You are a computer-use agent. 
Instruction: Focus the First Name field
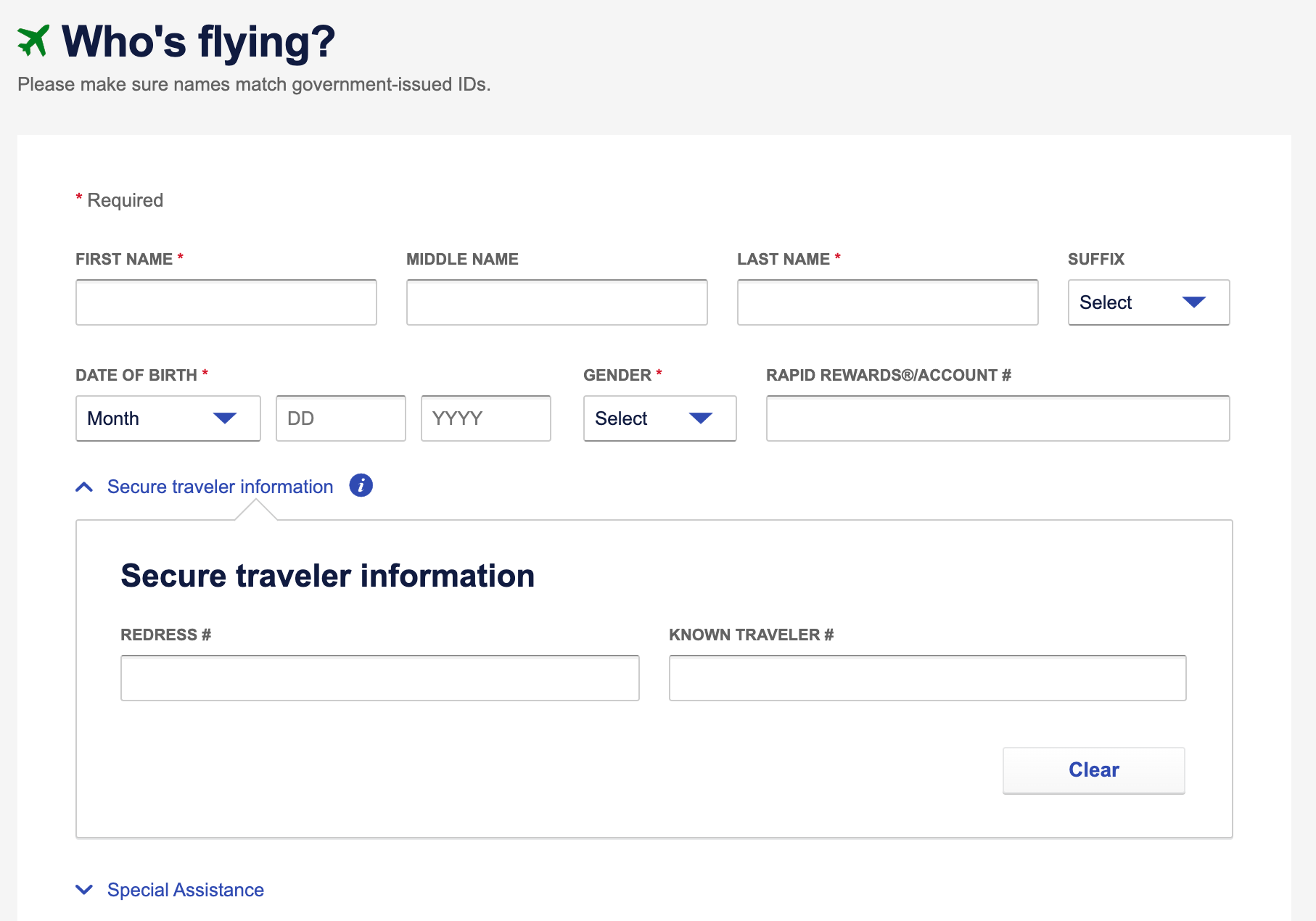[226, 302]
